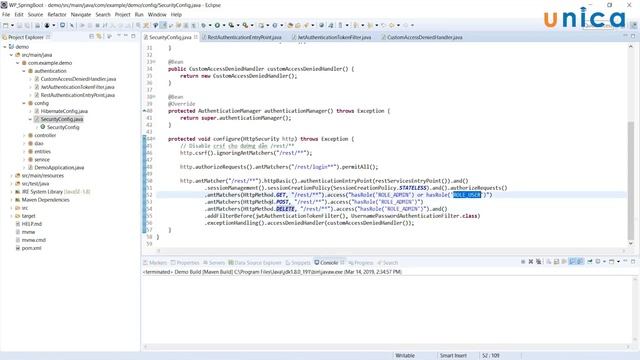Toggle Show Console on standard output
The height and width of the screenshot is (360, 640).
[572, 262]
